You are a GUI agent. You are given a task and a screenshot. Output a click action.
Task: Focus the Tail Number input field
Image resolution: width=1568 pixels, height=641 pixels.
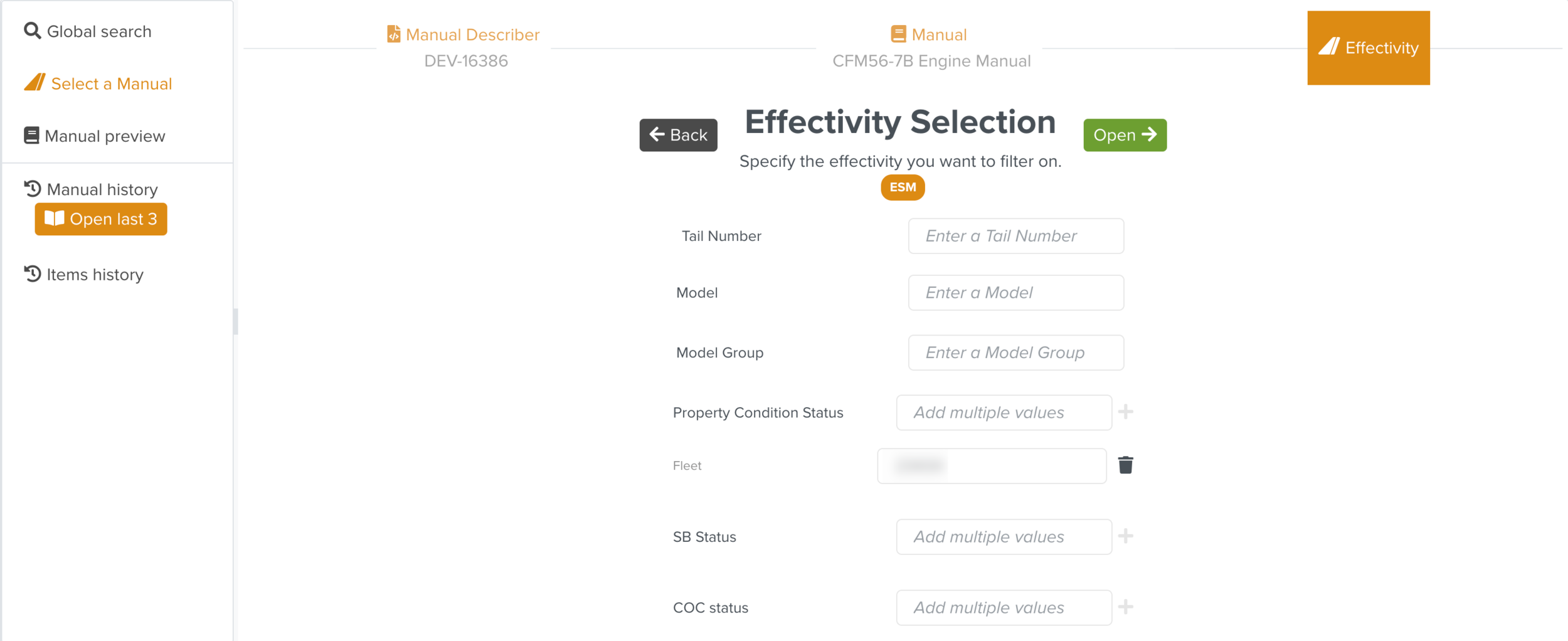[x=1015, y=236]
